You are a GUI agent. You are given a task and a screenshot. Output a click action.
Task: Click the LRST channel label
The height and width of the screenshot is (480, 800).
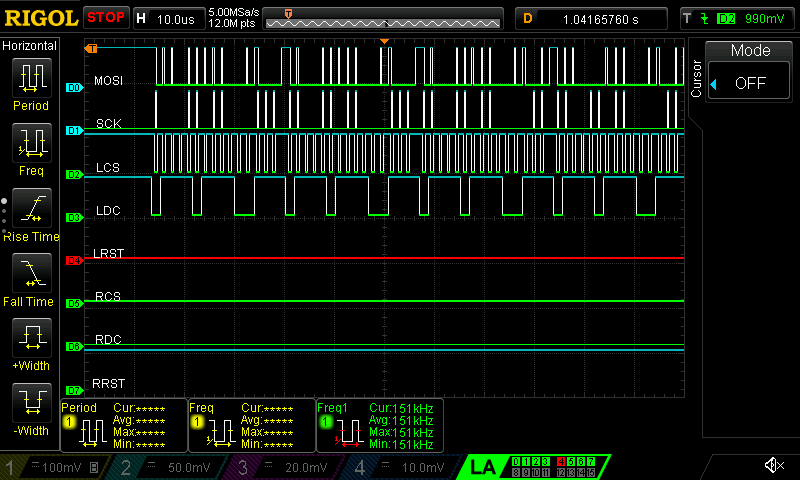tap(109, 254)
